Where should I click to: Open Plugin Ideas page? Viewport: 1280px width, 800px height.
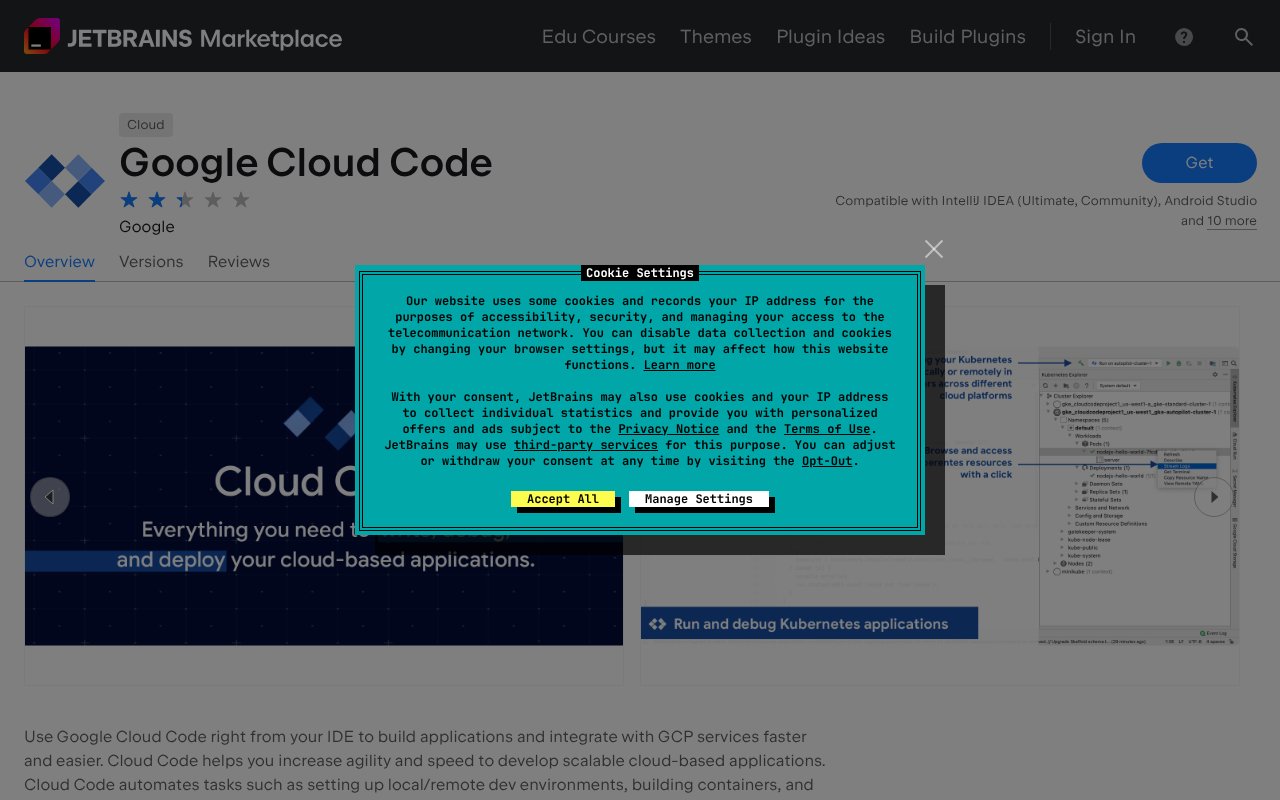click(x=830, y=37)
